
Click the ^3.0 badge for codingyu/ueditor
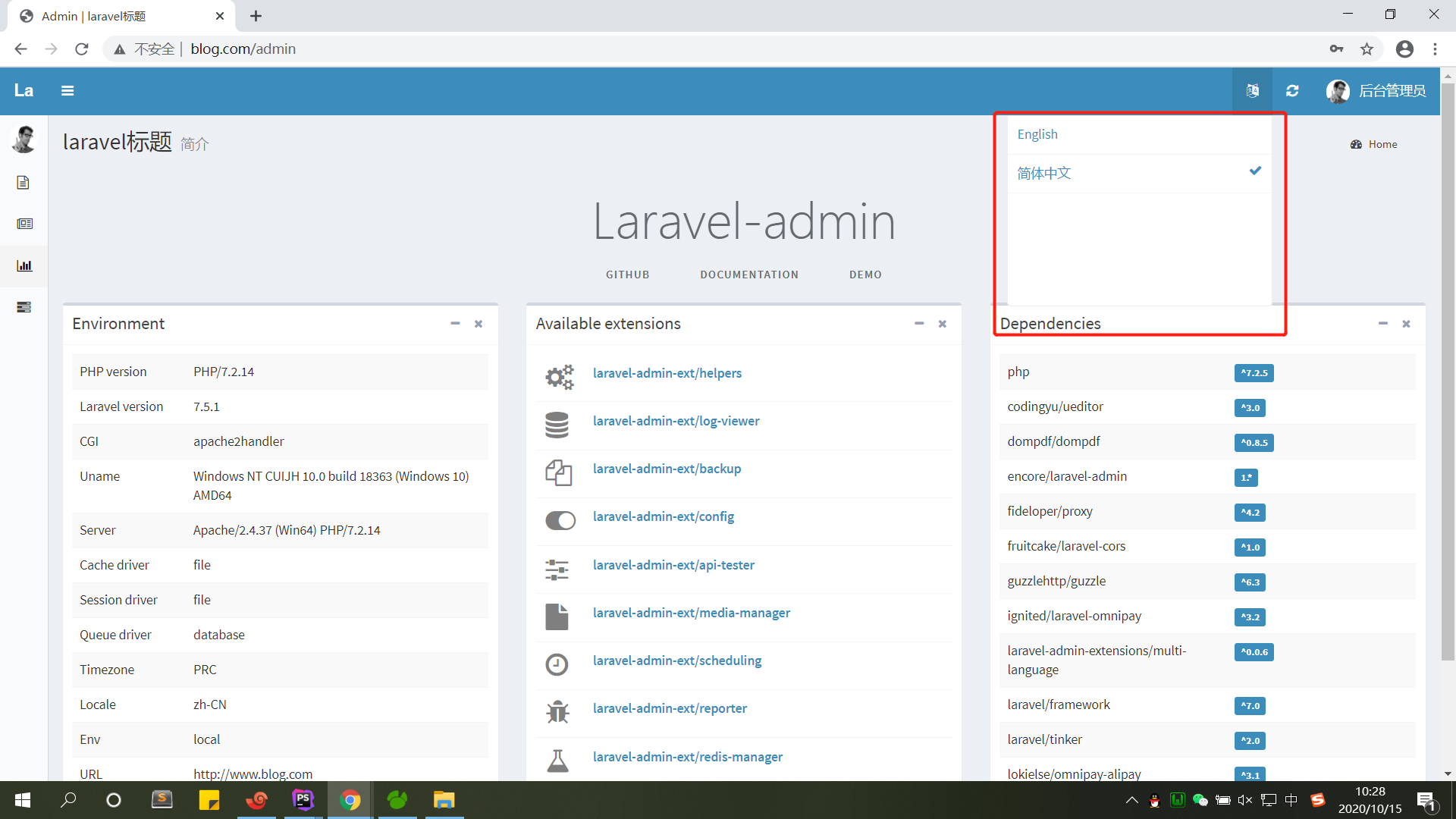coord(1250,408)
